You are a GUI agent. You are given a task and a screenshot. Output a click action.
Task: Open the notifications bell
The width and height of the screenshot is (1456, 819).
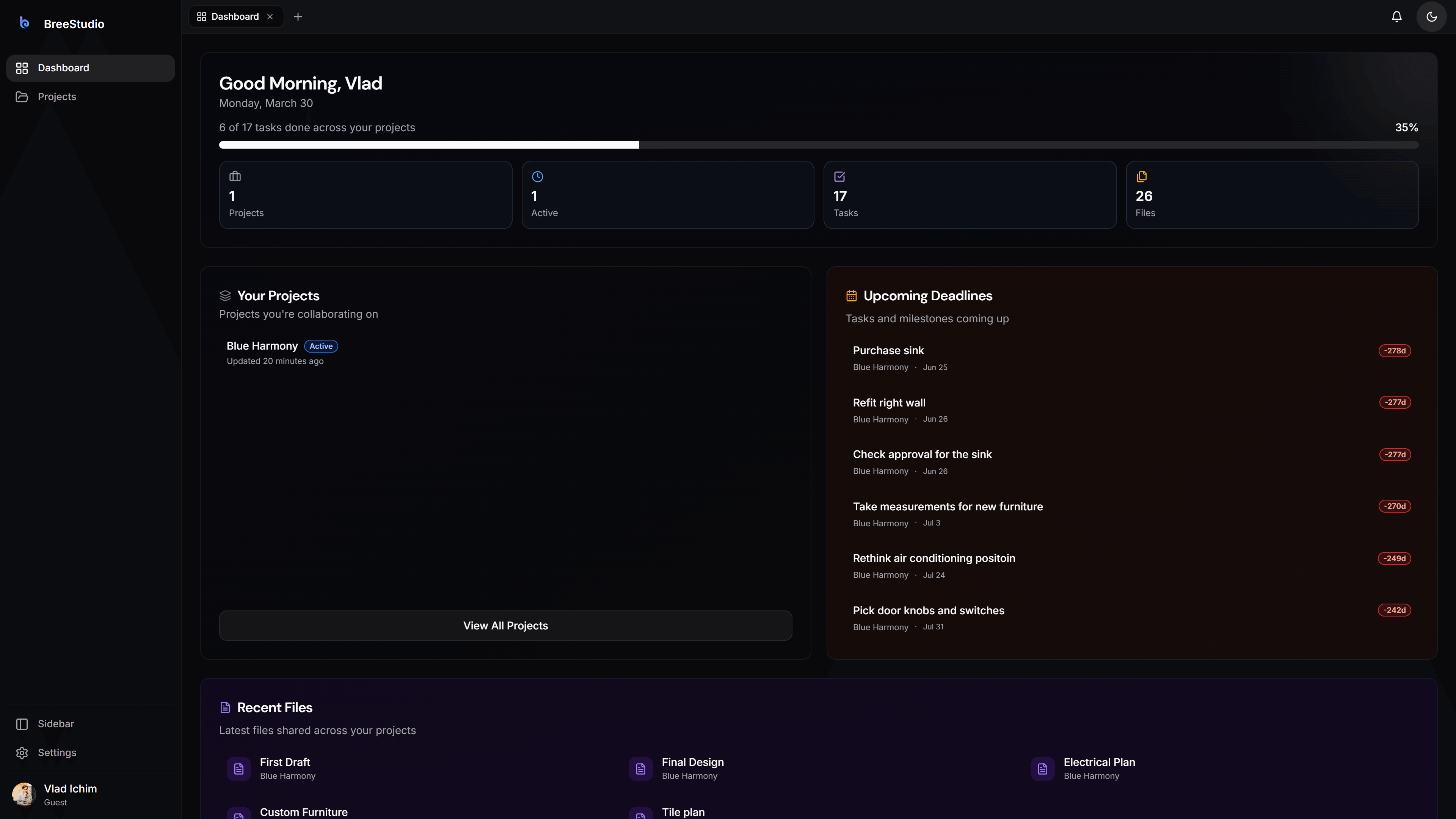pyautogui.click(x=1396, y=16)
